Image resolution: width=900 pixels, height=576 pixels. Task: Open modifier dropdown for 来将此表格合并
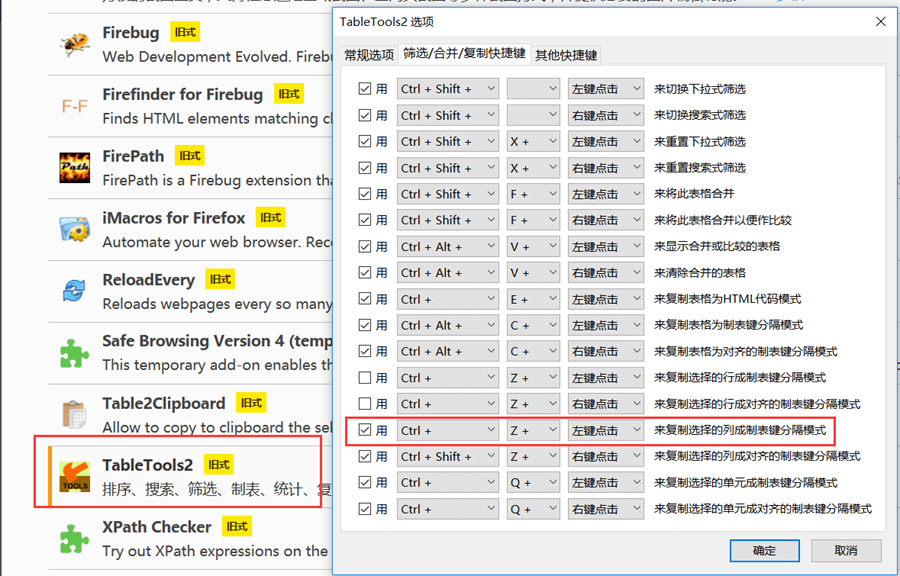tap(447, 194)
